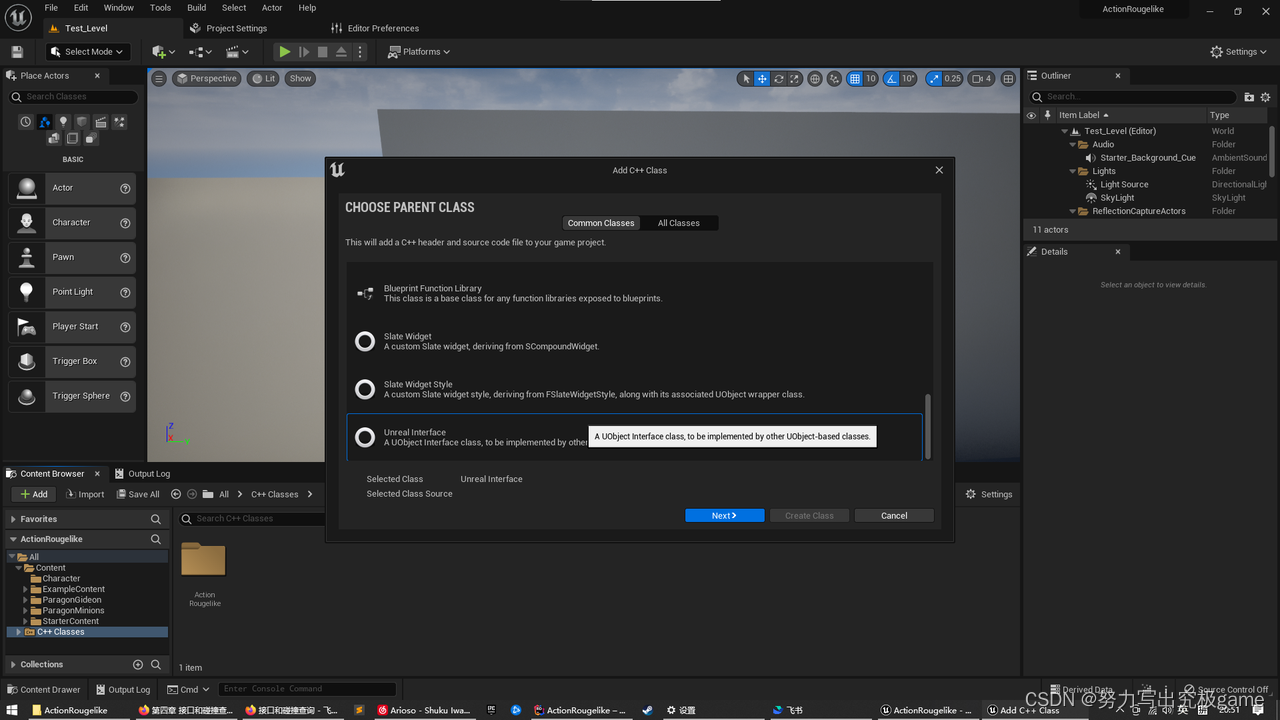This screenshot has height=720, width=1280.
Task: Click Outliner settings gear icon
Action: 1265,97
